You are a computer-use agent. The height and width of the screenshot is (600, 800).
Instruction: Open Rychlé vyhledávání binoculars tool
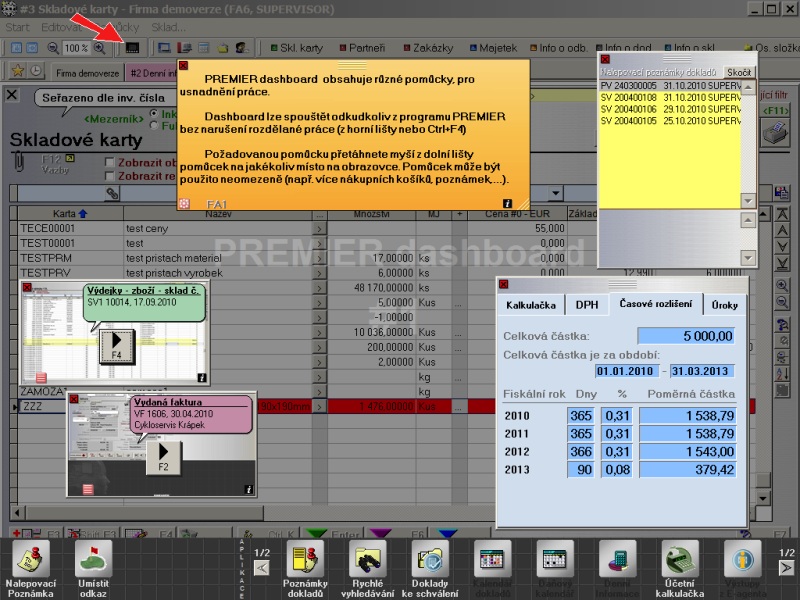(367, 568)
